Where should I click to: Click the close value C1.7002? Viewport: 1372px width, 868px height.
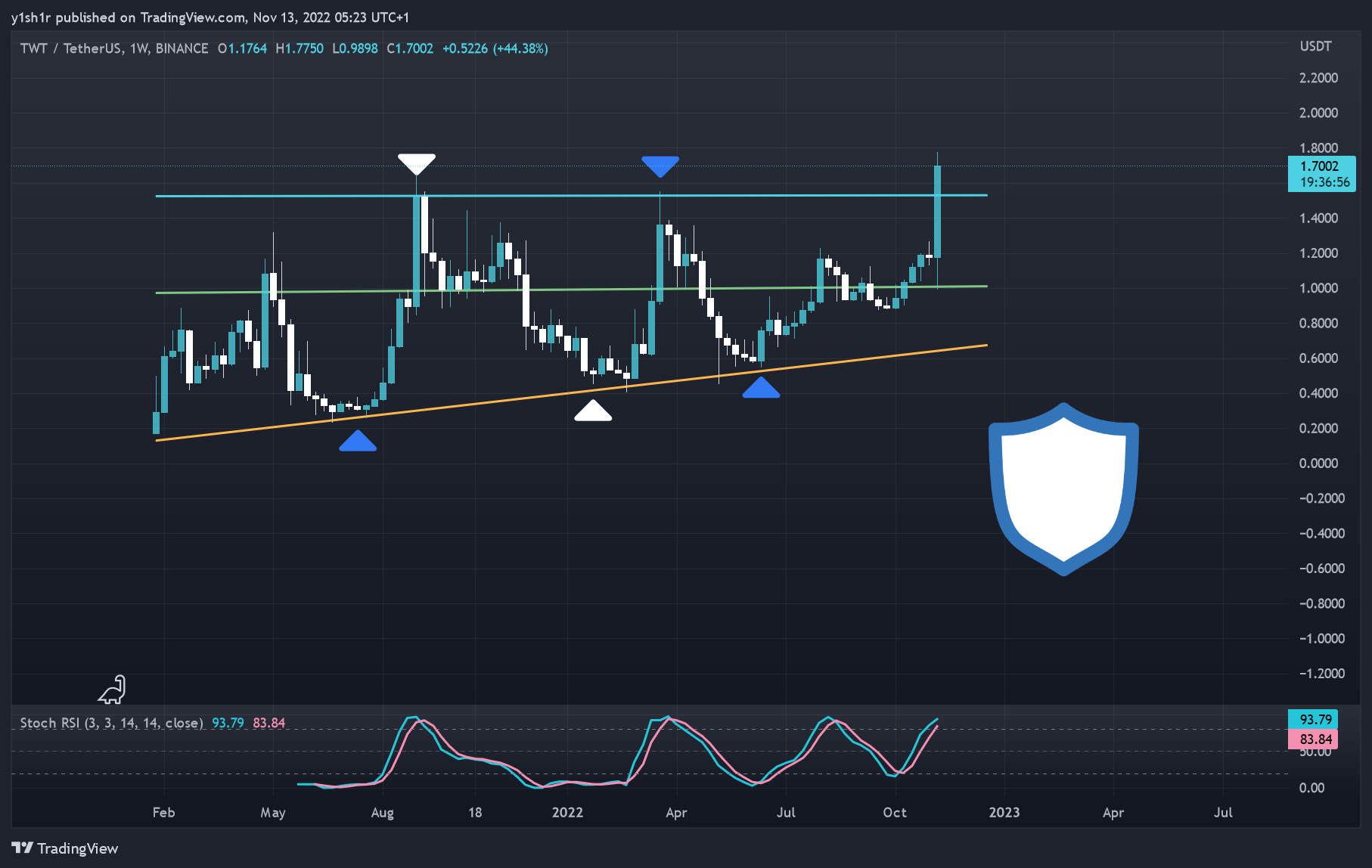(410, 48)
